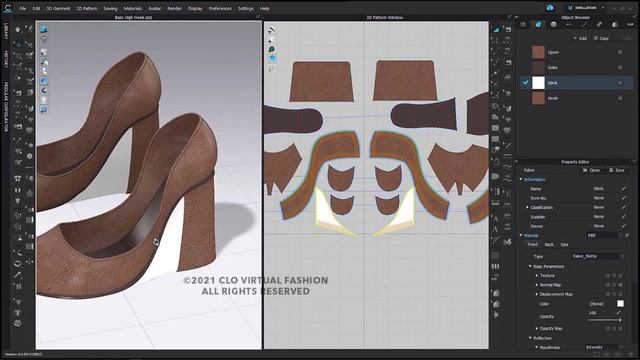This screenshot has width=640, height=360.
Task: Expand the Classification row
Action: click(527, 207)
